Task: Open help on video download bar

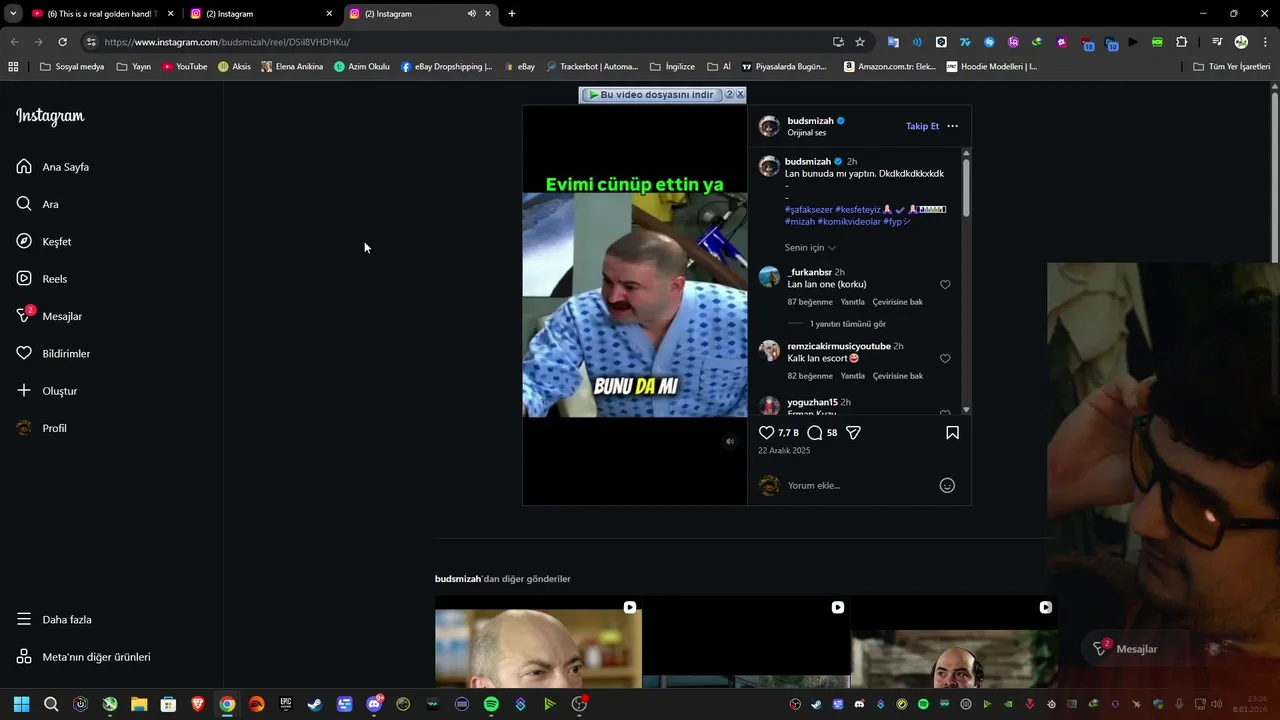Action: tap(729, 94)
